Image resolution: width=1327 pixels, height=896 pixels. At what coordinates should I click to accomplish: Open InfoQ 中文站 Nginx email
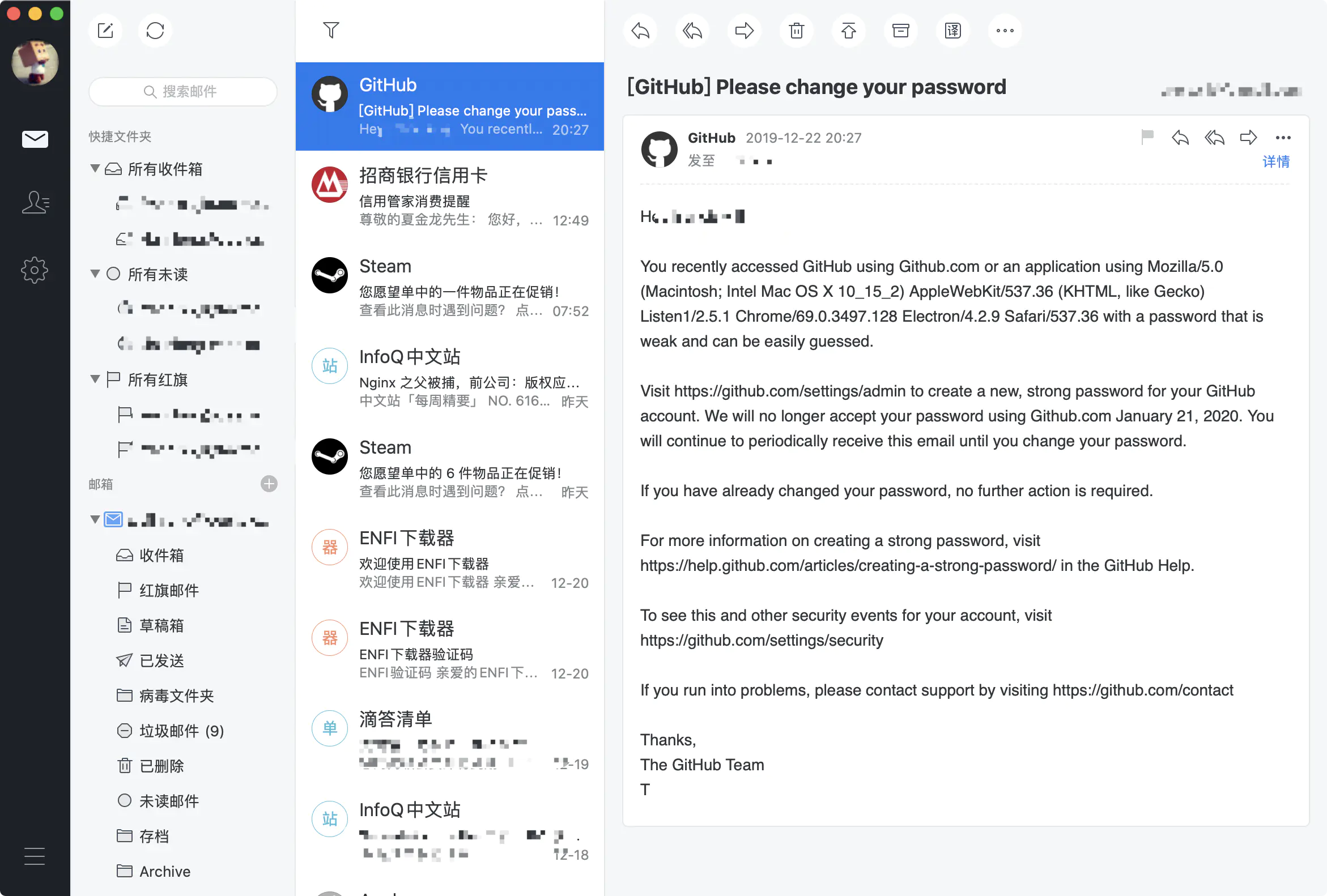pyautogui.click(x=450, y=378)
